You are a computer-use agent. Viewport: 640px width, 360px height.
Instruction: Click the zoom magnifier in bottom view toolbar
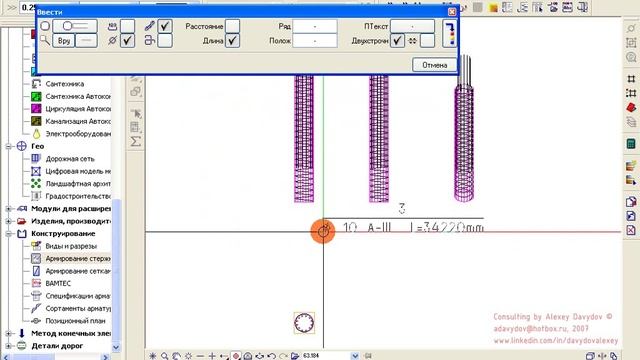pyautogui.click(x=164, y=356)
